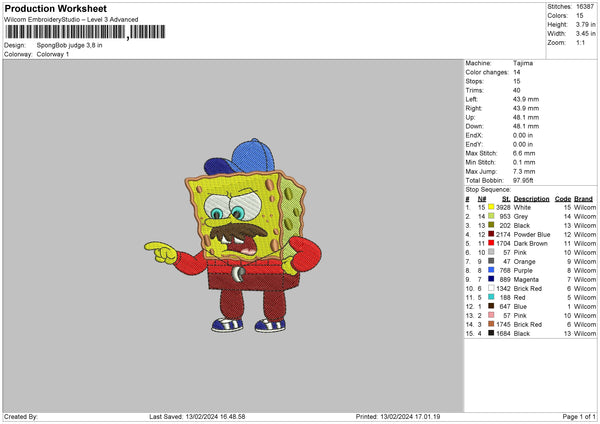The height and width of the screenshot is (424, 600).
Task: Click the dark grey swatch beside Orange
Action: click(x=491, y=261)
